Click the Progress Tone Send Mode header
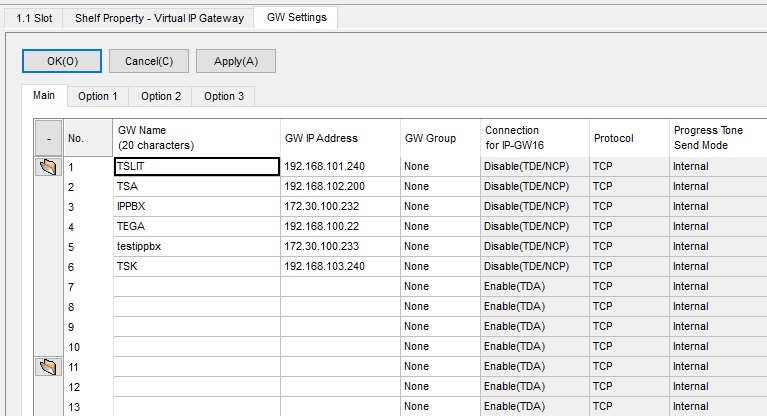 tap(719, 138)
